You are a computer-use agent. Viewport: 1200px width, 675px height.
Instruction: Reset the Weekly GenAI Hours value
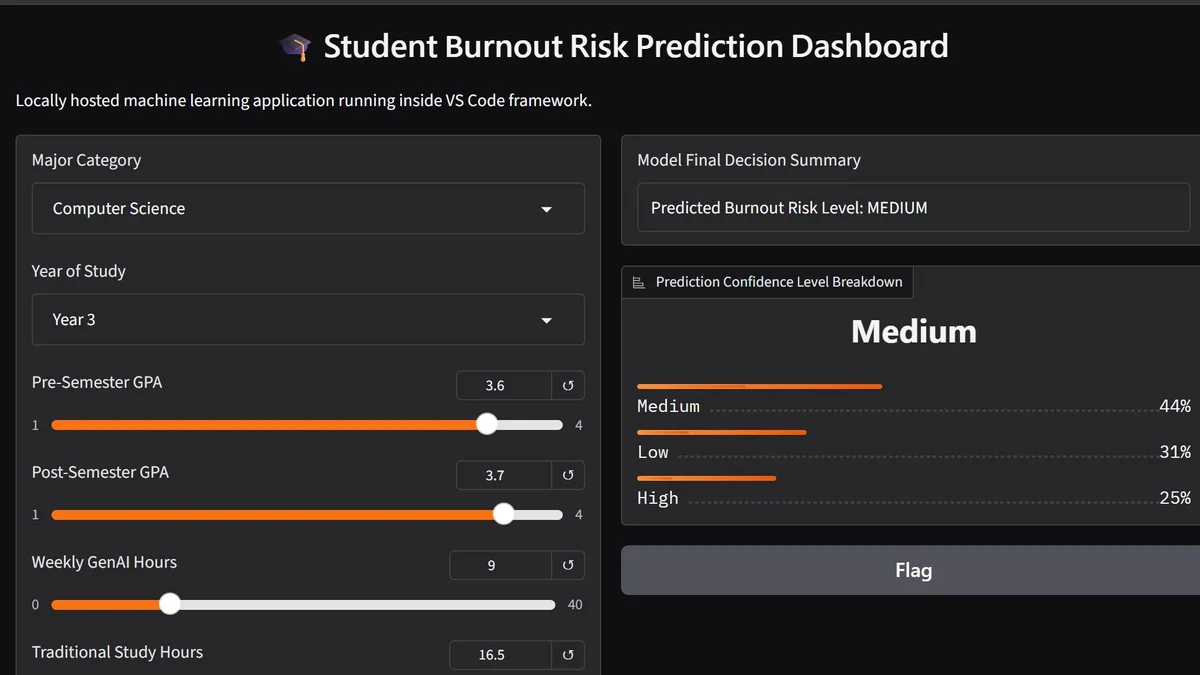pyautogui.click(x=568, y=565)
